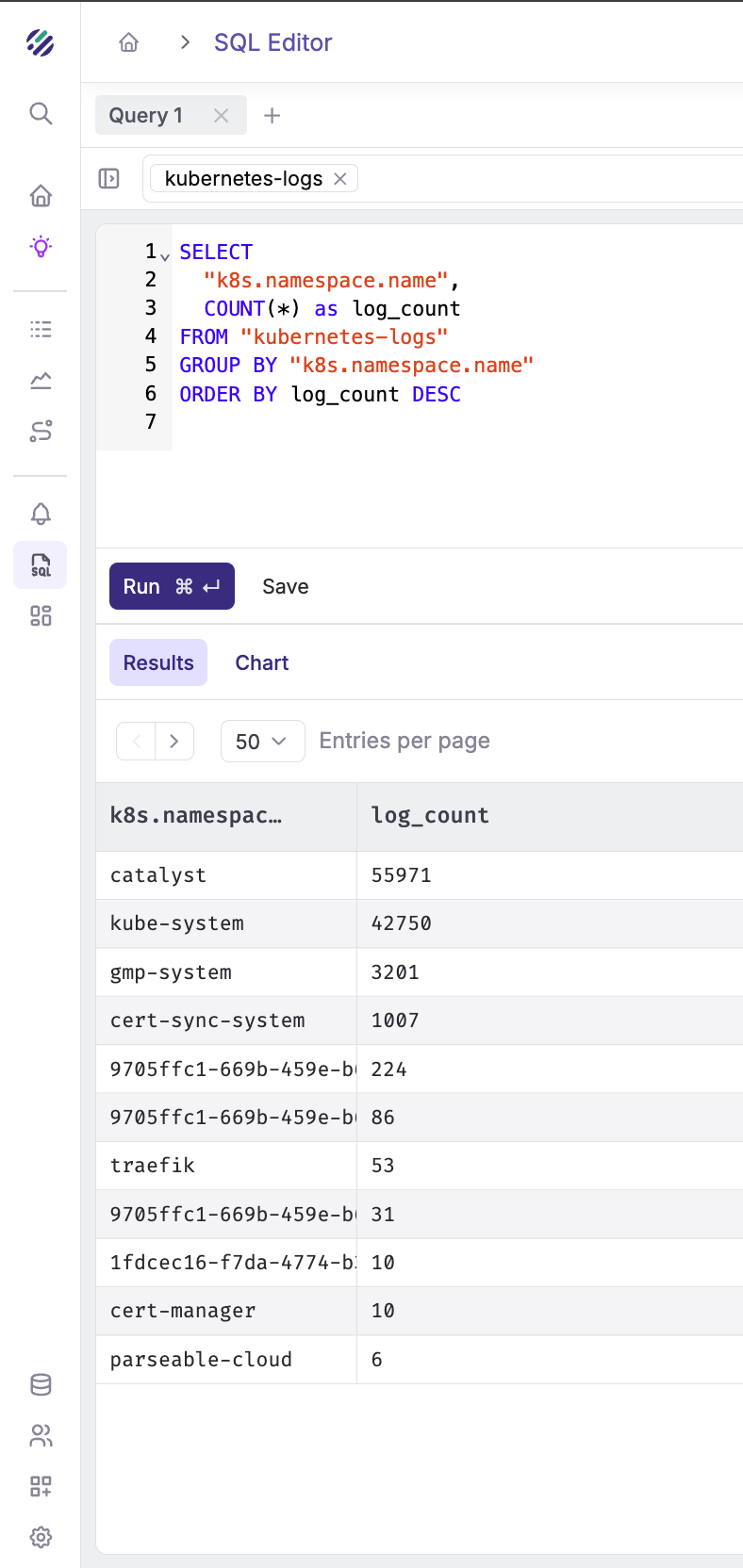Toggle the side panel collapse button
743x1568 pixels.
109,178
